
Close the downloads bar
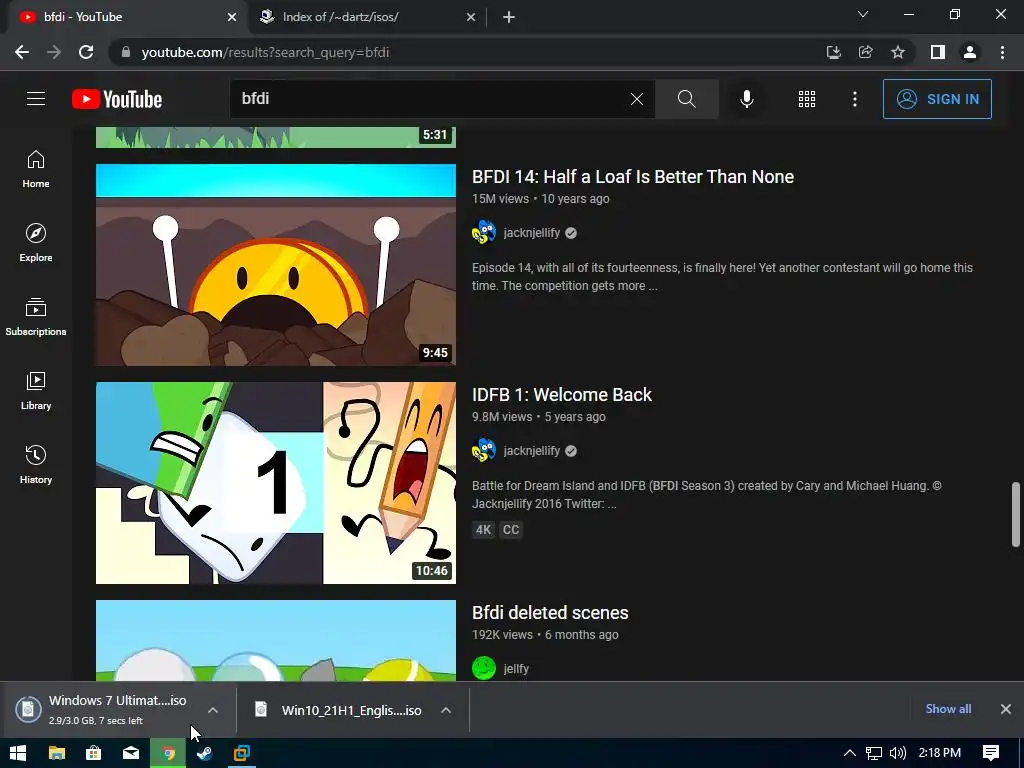(x=1006, y=709)
